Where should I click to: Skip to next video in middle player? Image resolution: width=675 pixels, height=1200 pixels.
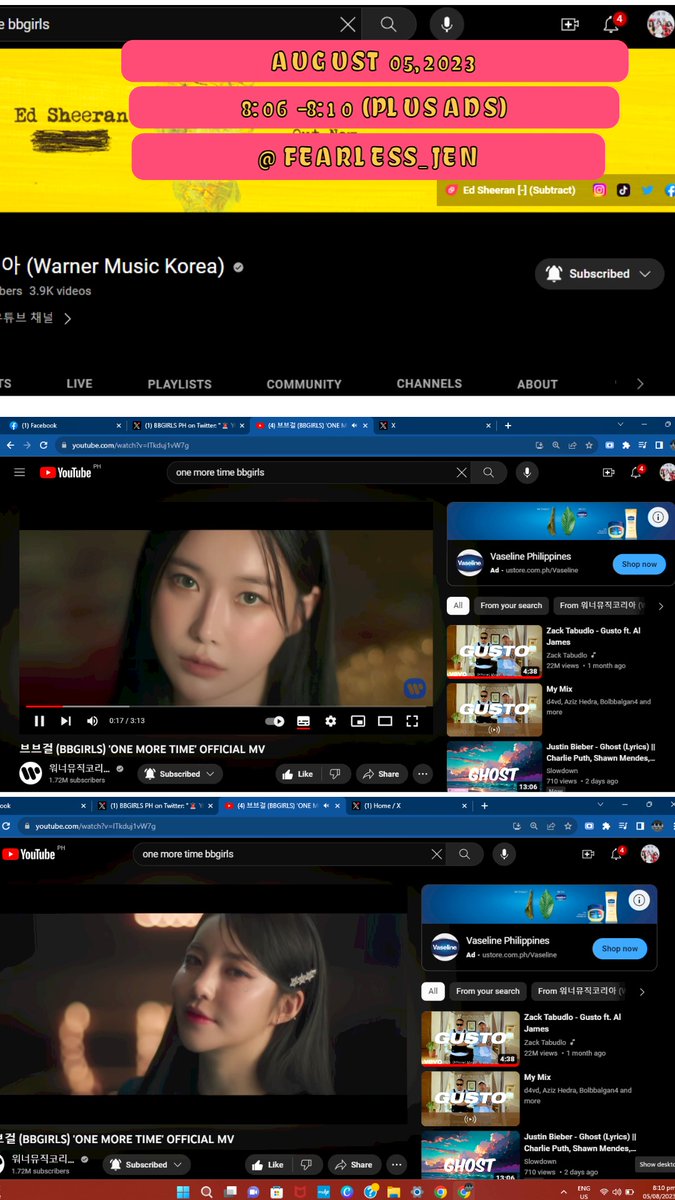point(66,721)
